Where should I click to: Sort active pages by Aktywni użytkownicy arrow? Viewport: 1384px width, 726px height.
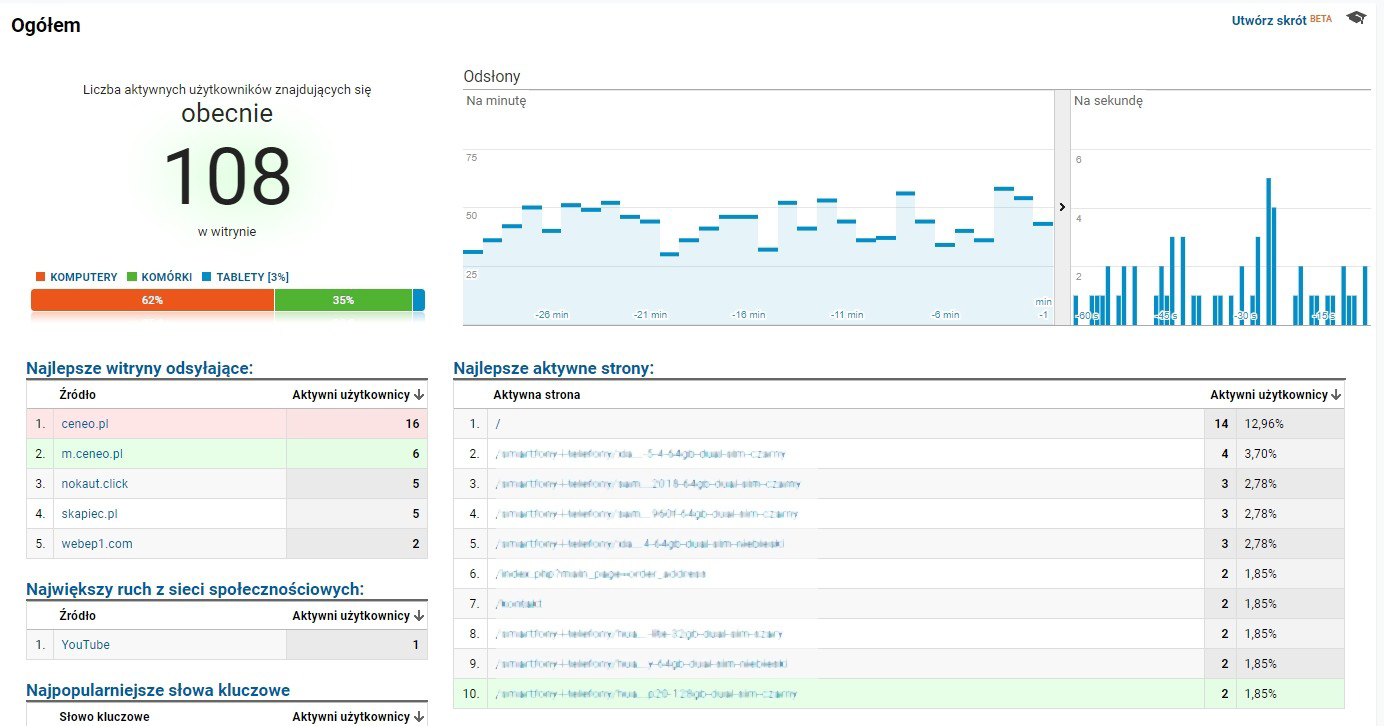point(1337,395)
